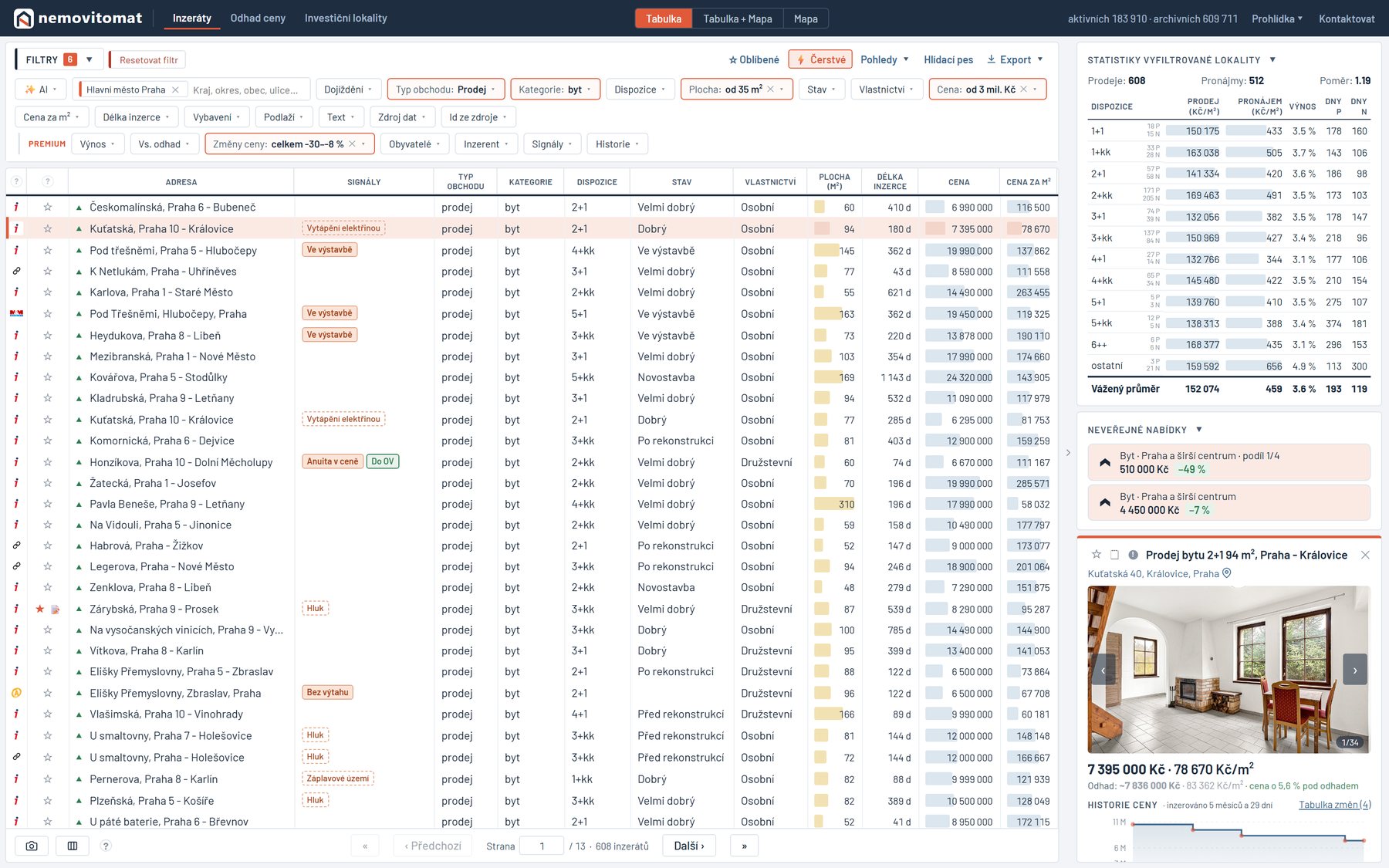Open the camera screenshot tool in footer

point(32,846)
